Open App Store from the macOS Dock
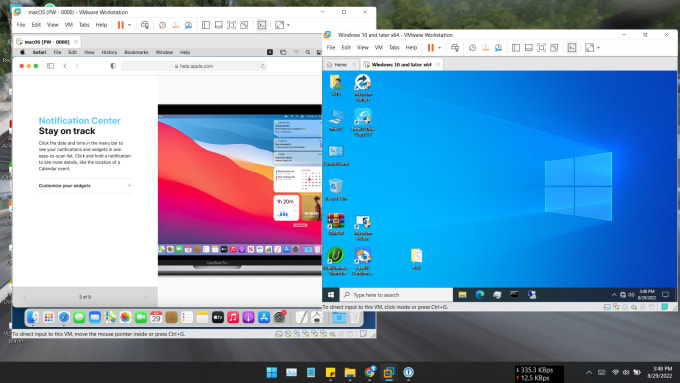Screen dimensions: 680x383 [x=264, y=318]
